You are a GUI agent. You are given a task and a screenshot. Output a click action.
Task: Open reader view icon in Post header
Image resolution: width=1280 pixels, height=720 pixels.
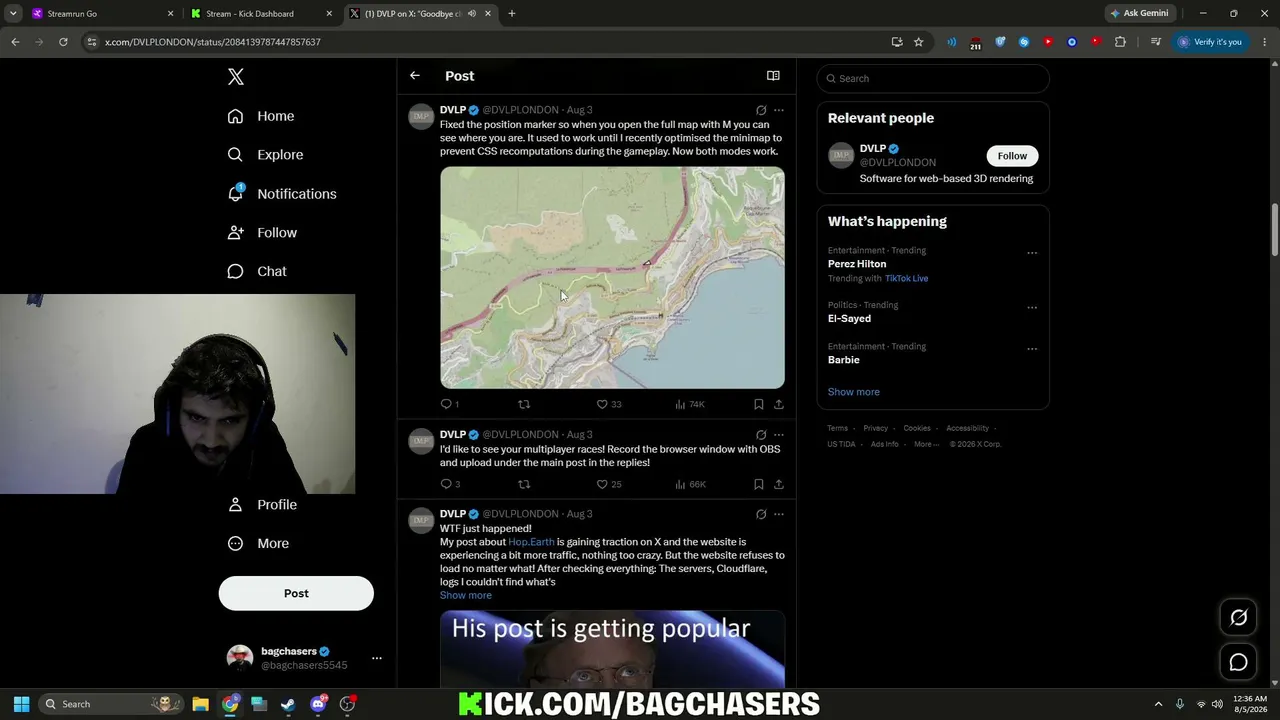[x=773, y=76]
